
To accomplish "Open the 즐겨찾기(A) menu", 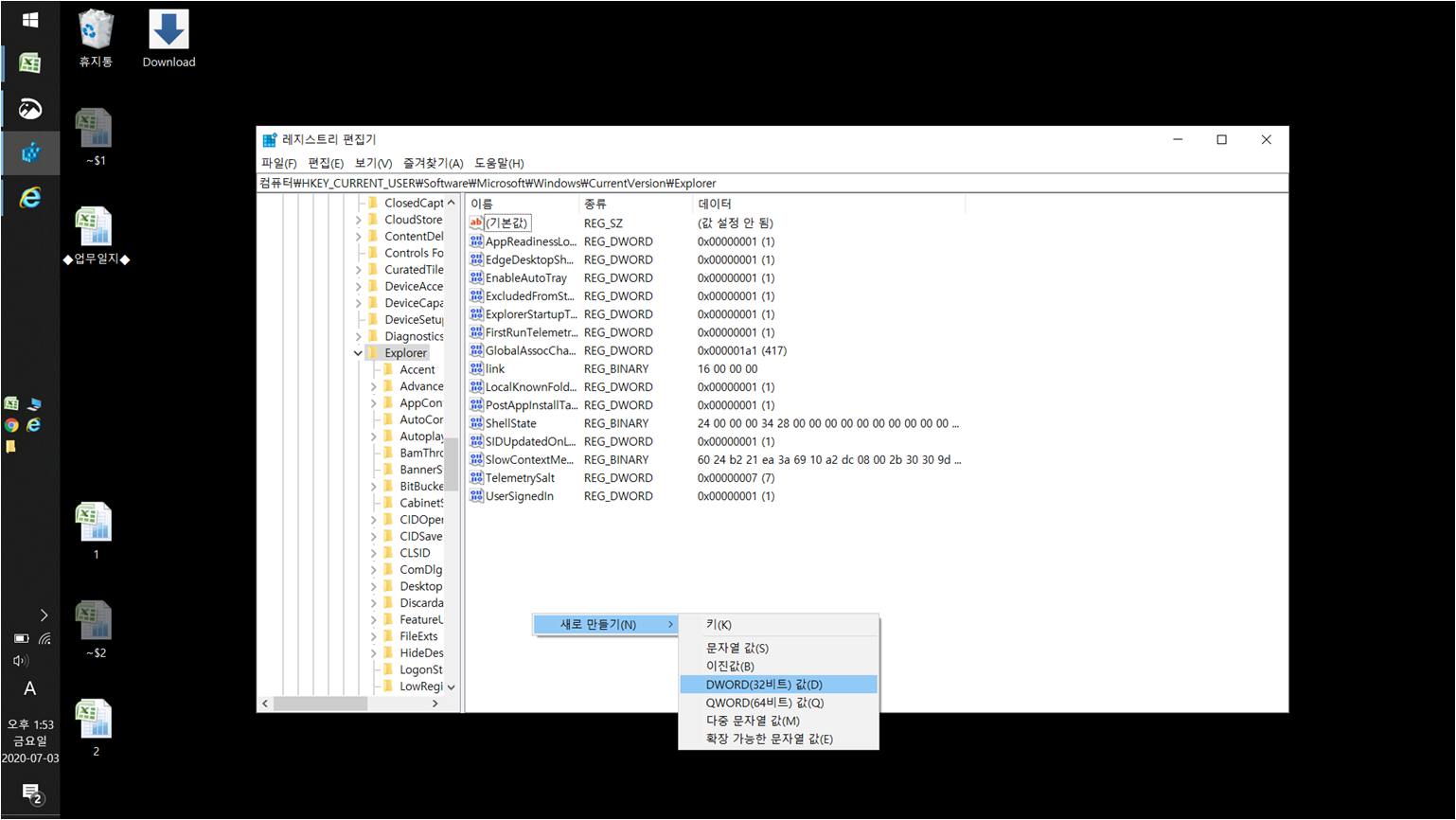I will 433,163.
